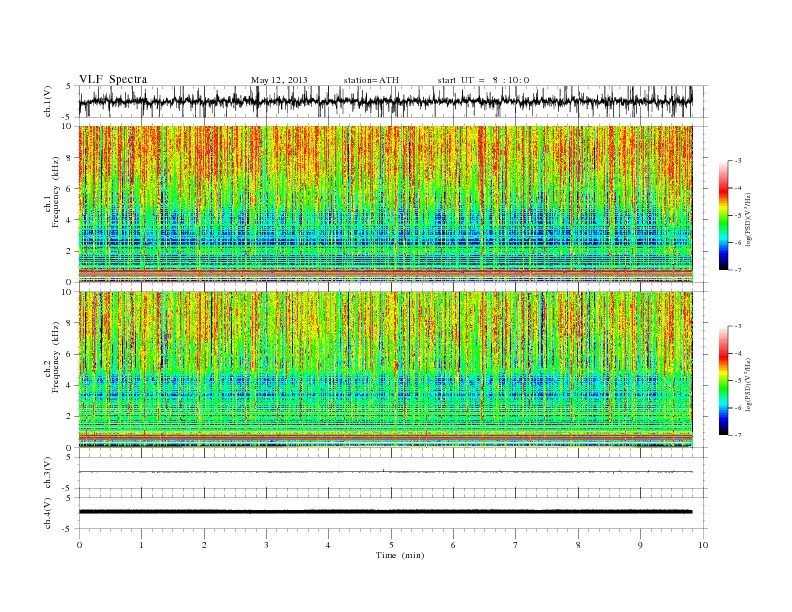Click the ch.2 "Frequency (kHz)" axis label

(x=56, y=357)
